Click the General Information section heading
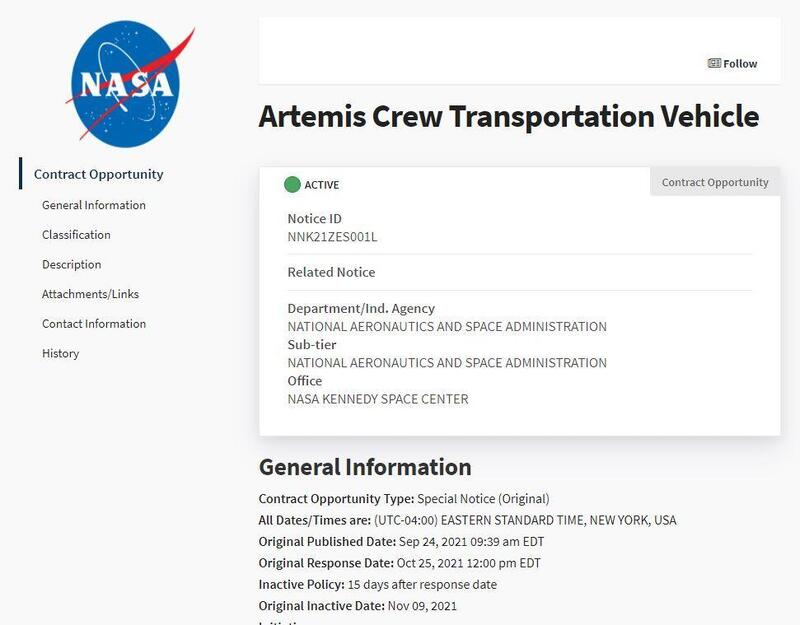Image resolution: width=800 pixels, height=625 pixels. coord(365,467)
